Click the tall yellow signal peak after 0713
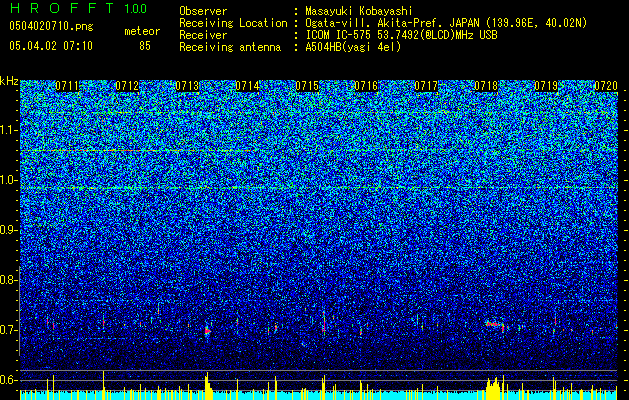 pyautogui.click(x=208, y=386)
